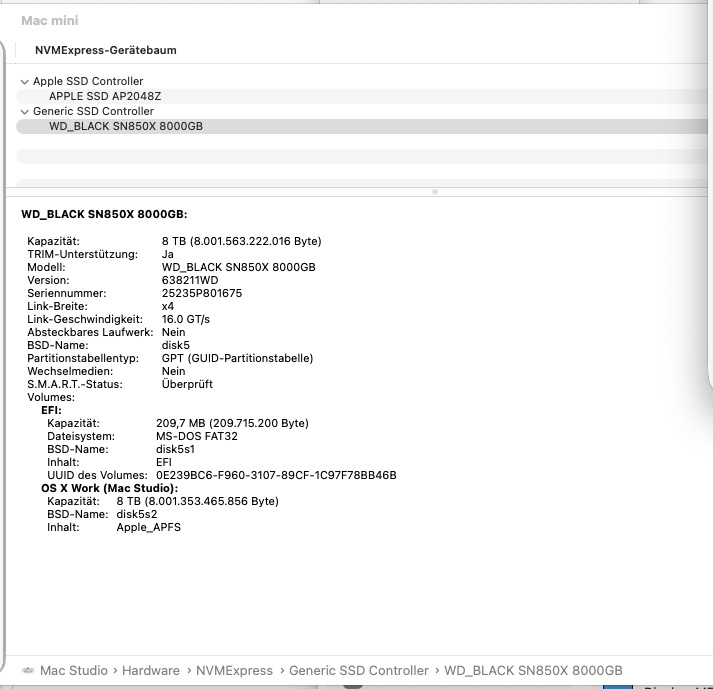Click the pane splitter handle dot

coord(435,192)
